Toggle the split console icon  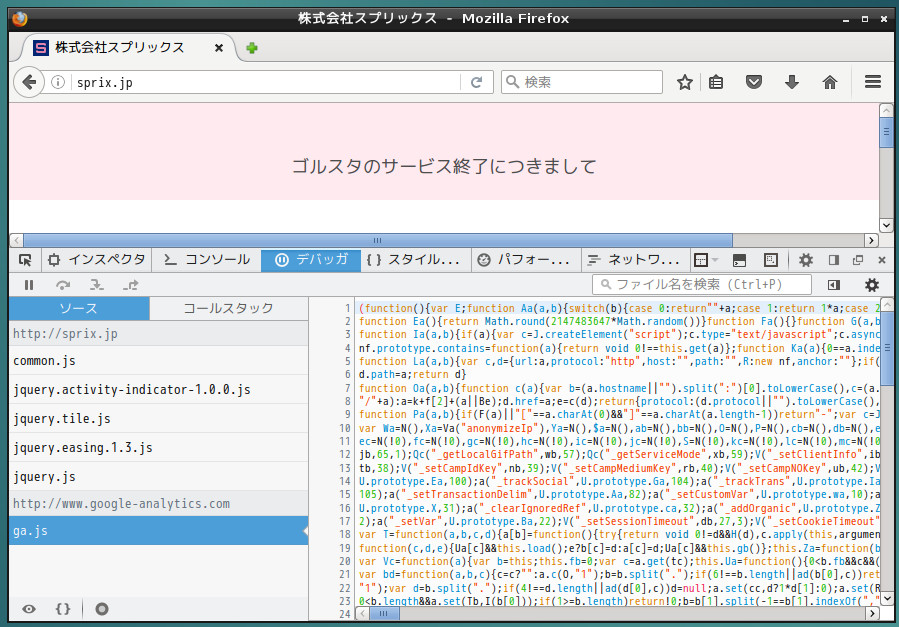click(x=739, y=260)
